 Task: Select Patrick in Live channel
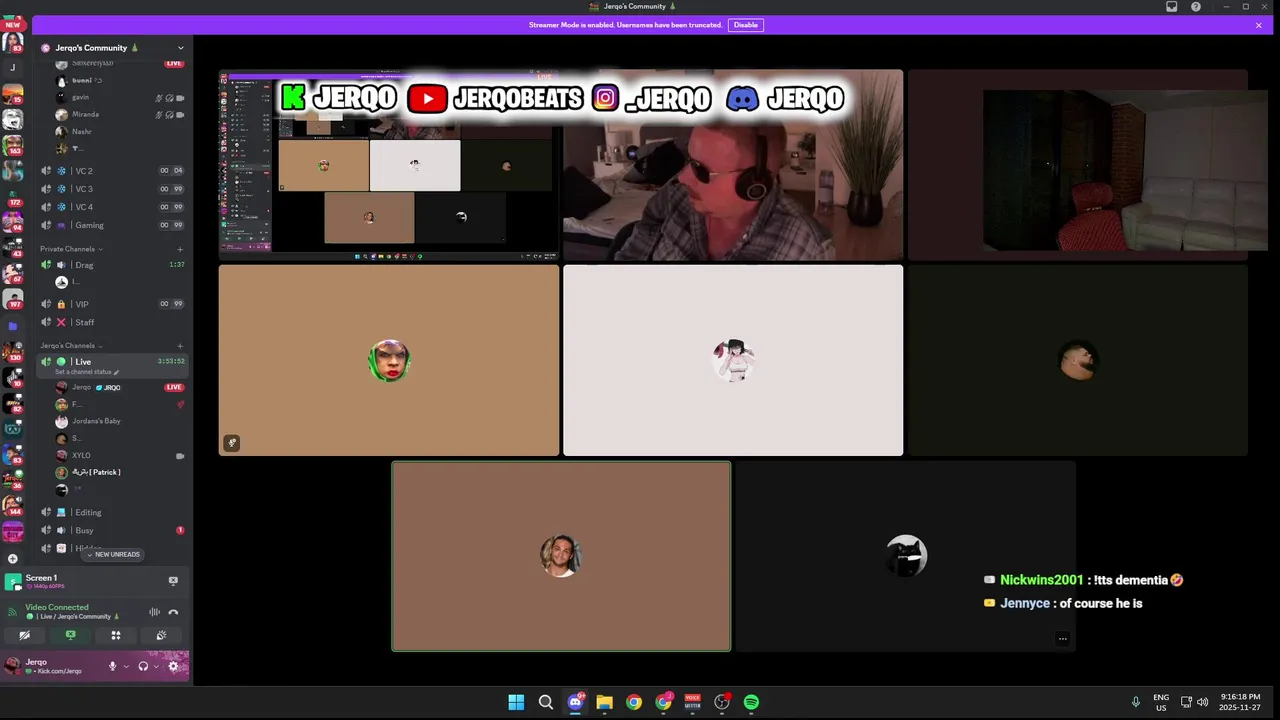(x=120, y=472)
